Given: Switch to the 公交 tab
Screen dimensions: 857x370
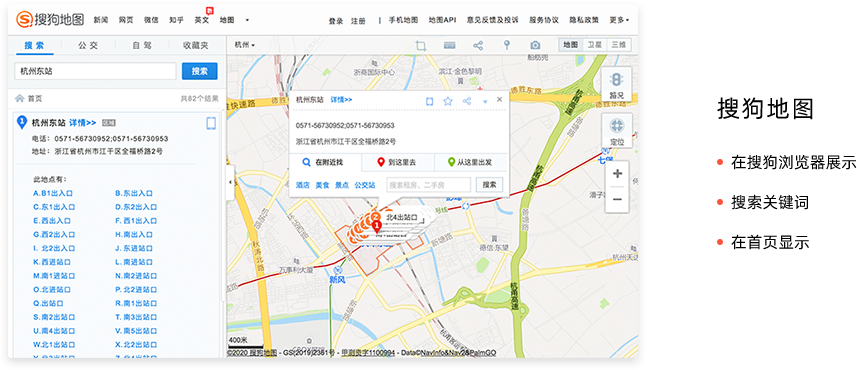Looking at the screenshot, I should click(x=88, y=45).
